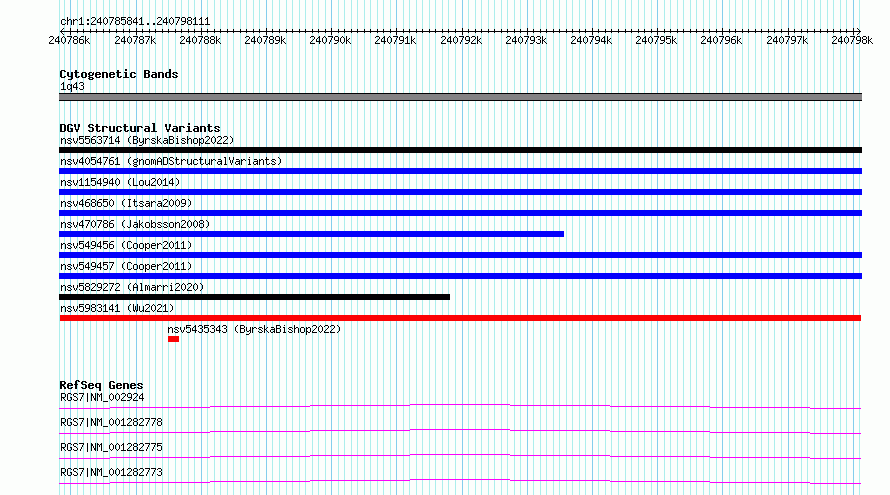Select the blue nsv549457 variant bar

(x=460, y=276)
